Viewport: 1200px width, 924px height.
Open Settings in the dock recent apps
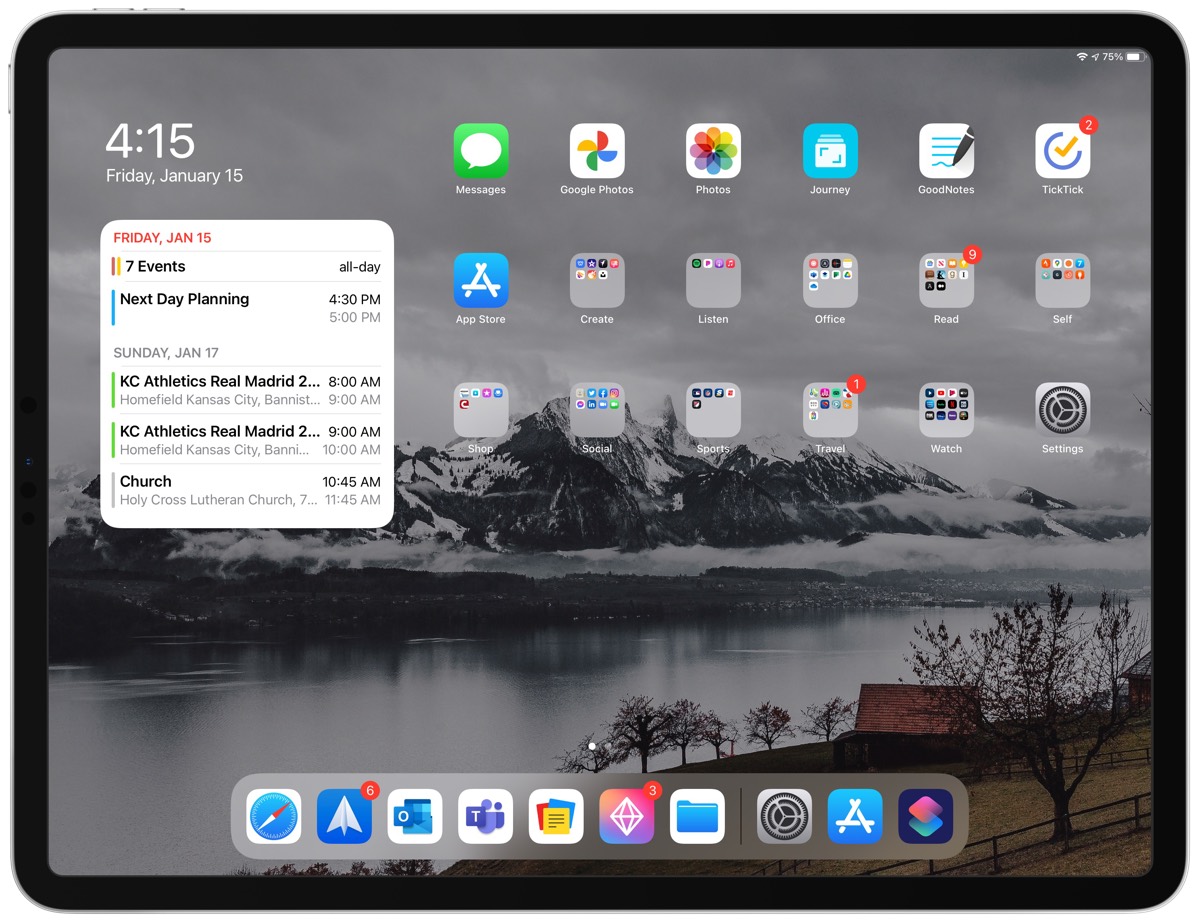784,816
